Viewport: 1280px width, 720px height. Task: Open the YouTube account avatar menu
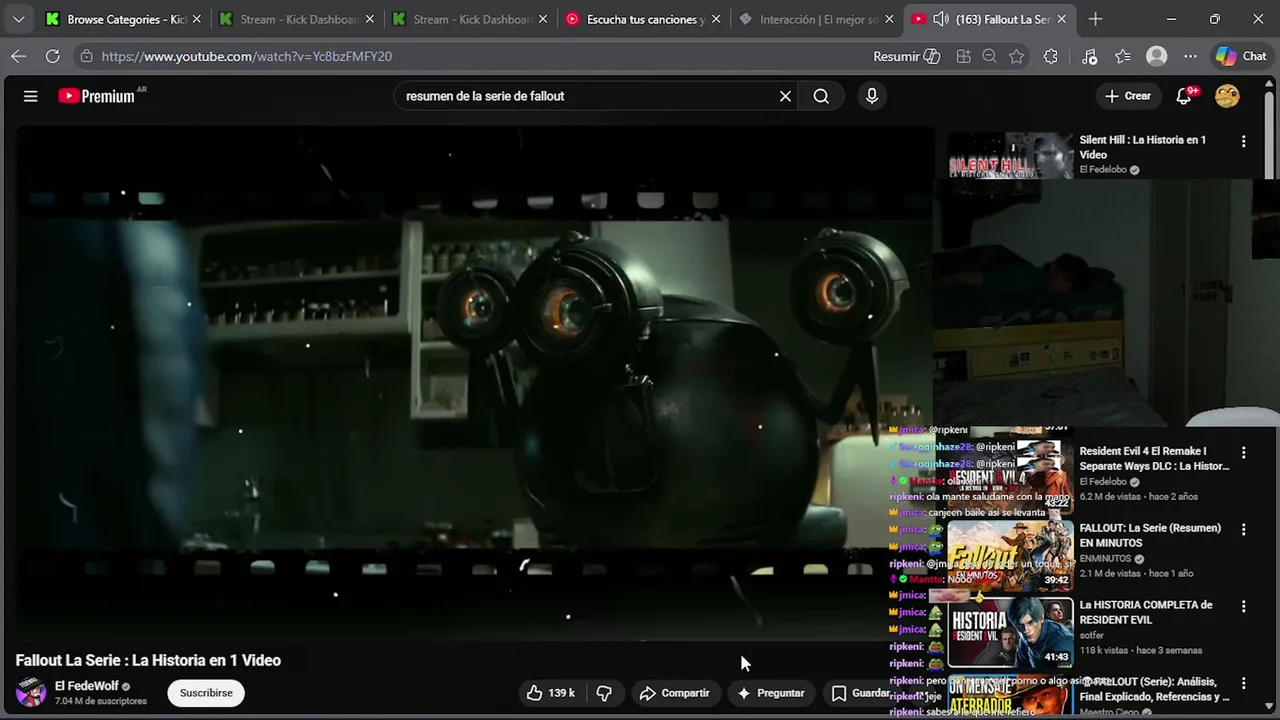(x=1227, y=96)
